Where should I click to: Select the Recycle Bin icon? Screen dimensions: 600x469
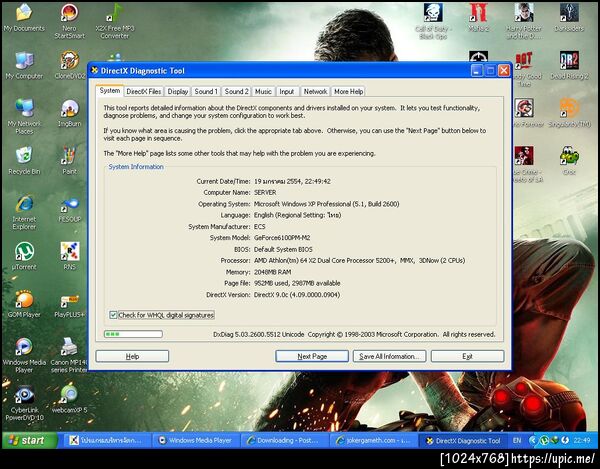[24, 161]
